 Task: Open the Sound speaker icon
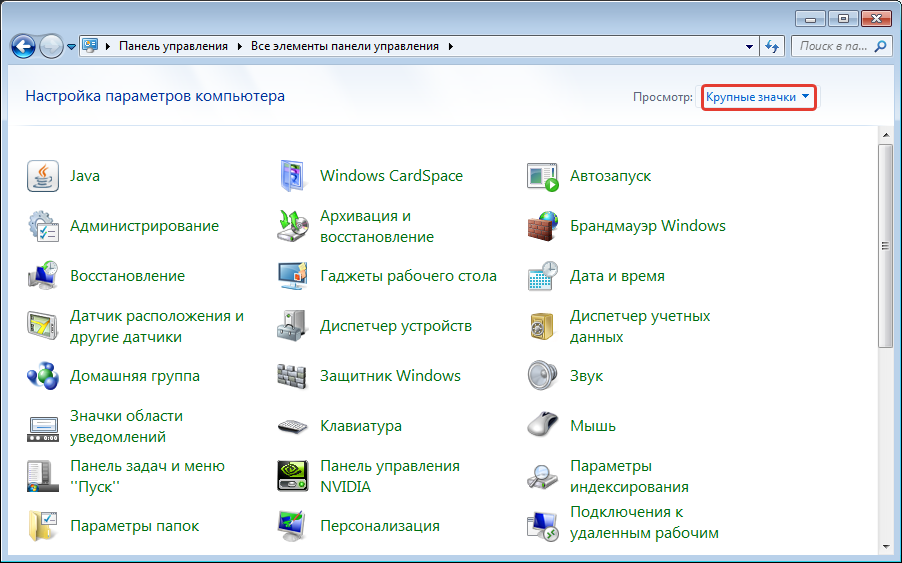(x=542, y=376)
